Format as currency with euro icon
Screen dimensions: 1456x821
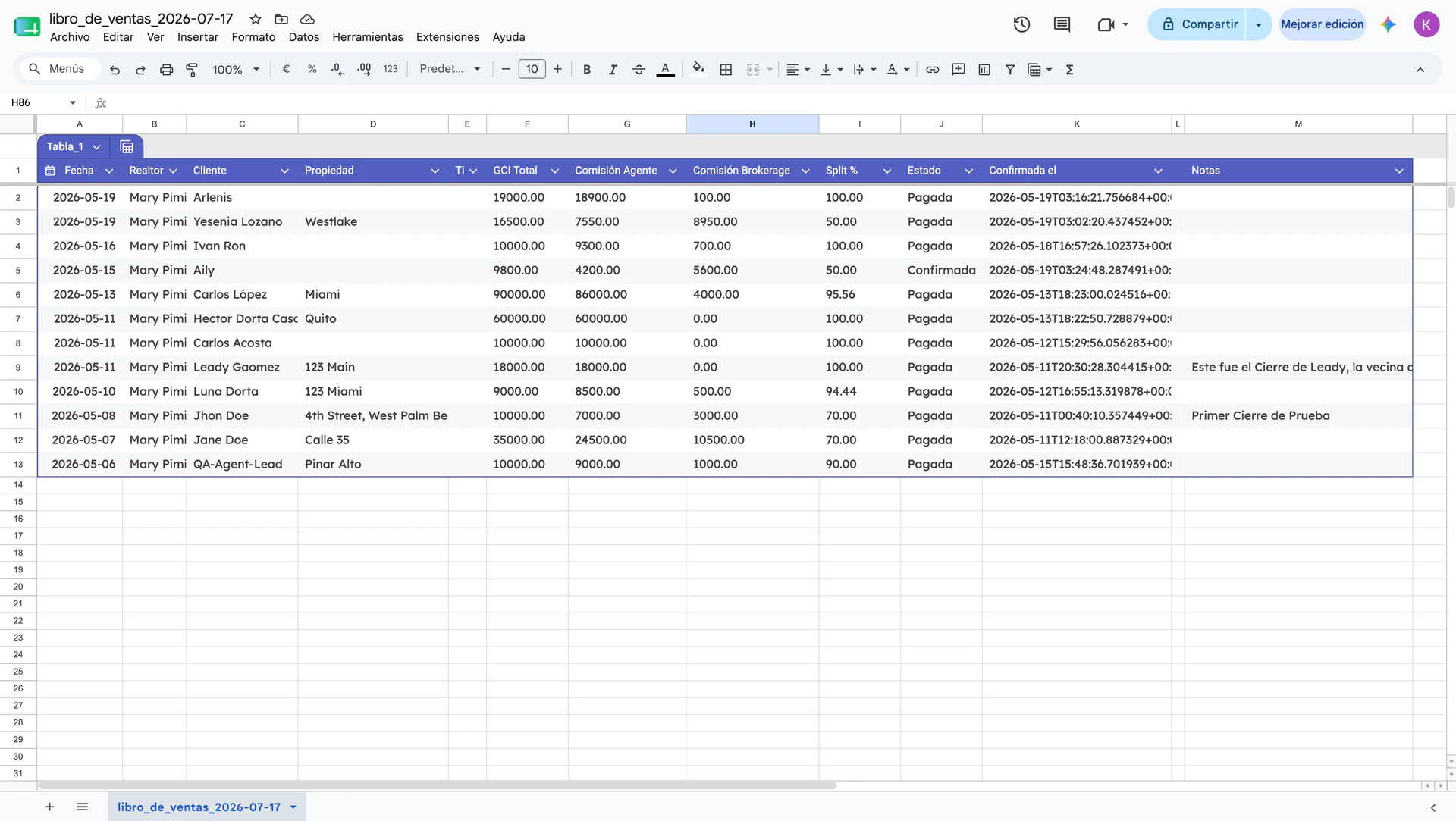pos(286,69)
